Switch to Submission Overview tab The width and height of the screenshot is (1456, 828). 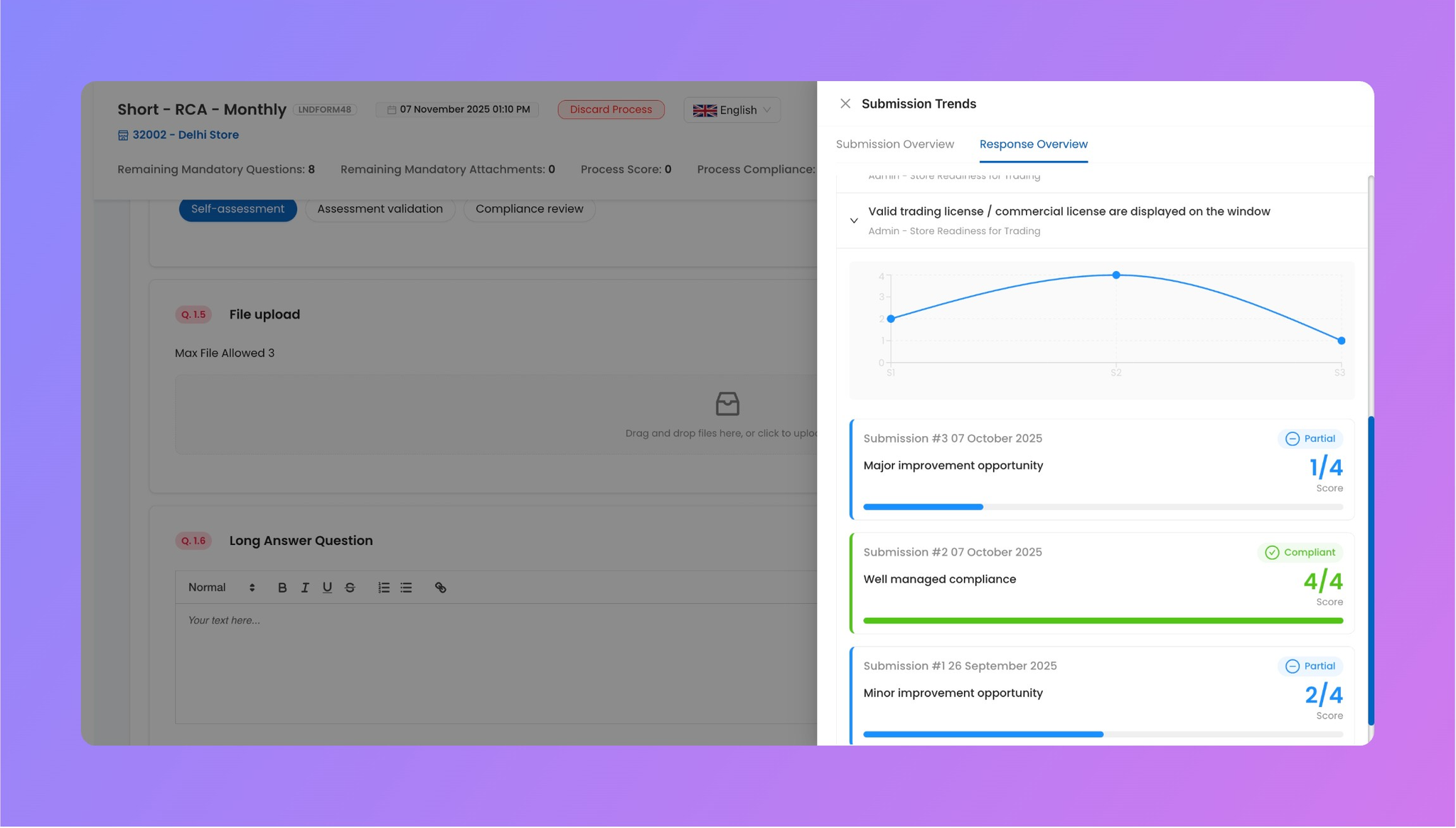coord(894,144)
